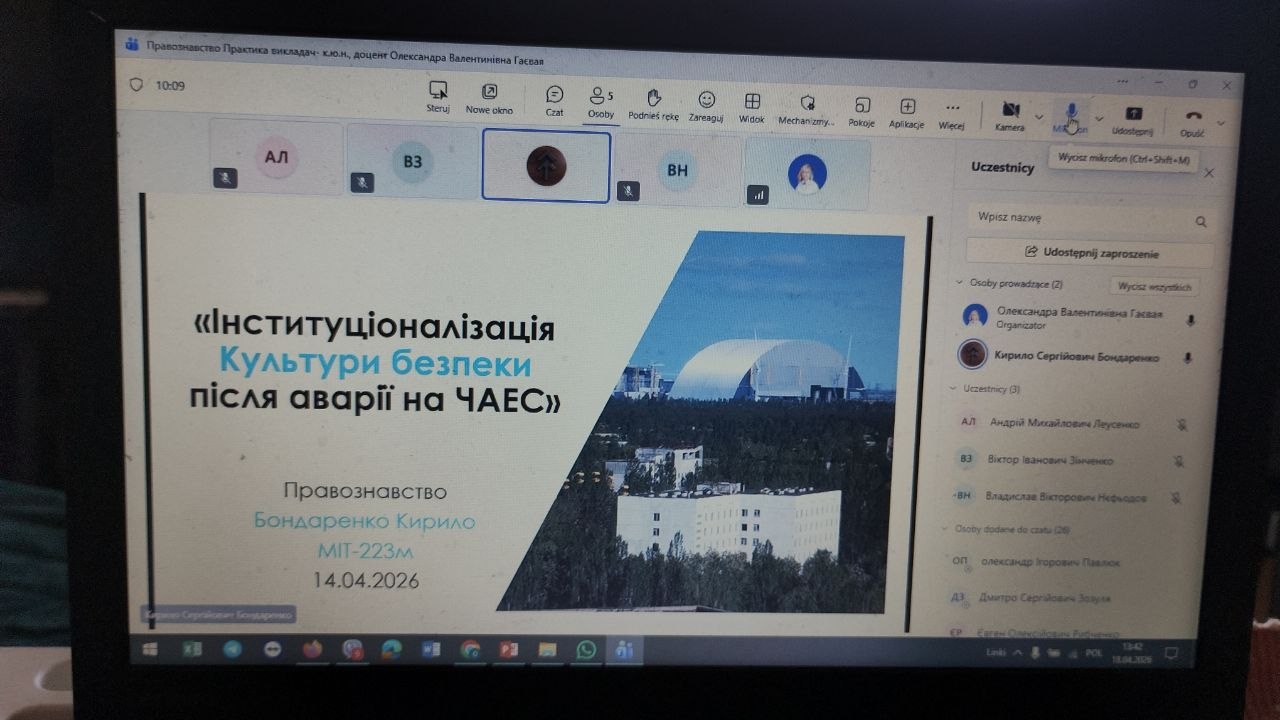Toggle the Osoby participants panel
The height and width of the screenshot is (720, 1280).
click(601, 100)
